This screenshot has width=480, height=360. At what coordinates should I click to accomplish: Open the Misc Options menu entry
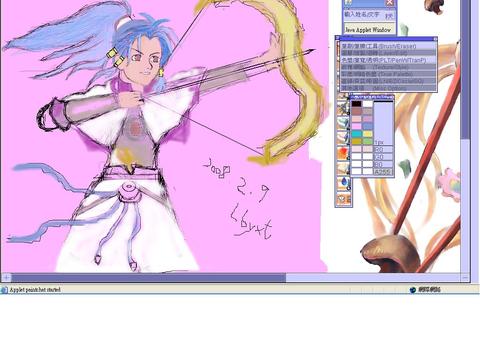[x=388, y=88]
